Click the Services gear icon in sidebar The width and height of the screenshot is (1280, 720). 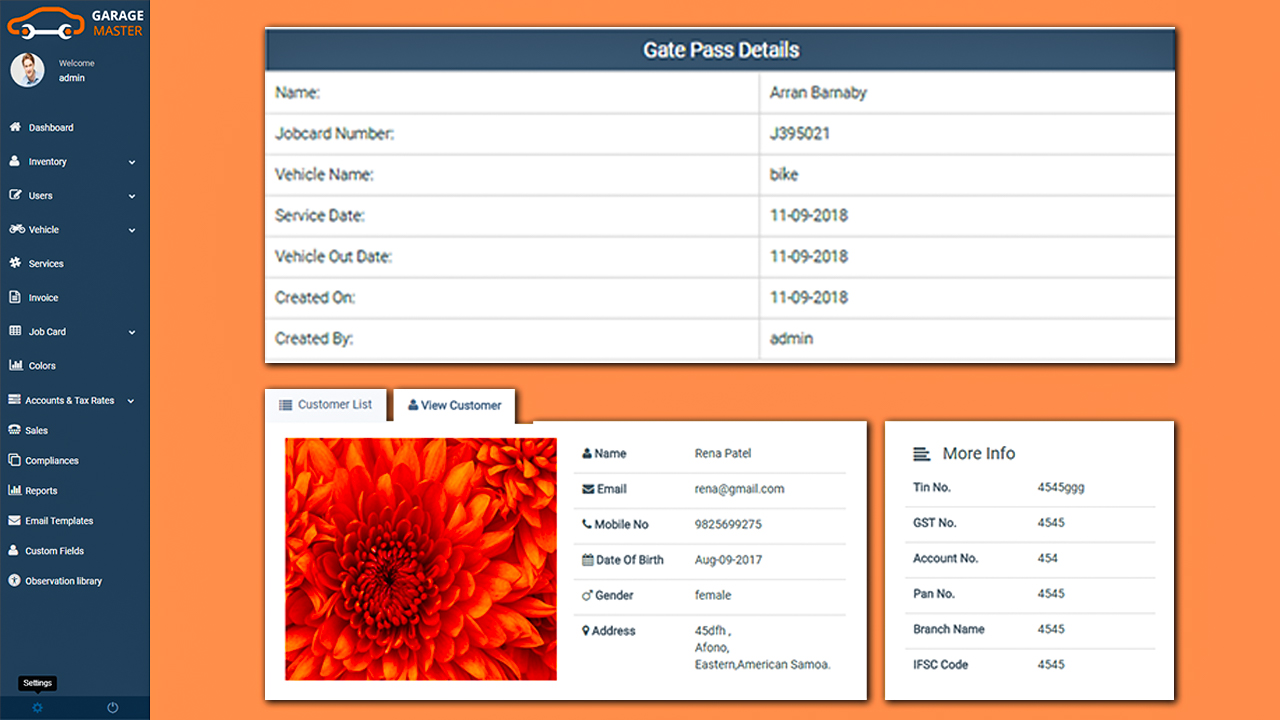(x=15, y=263)
